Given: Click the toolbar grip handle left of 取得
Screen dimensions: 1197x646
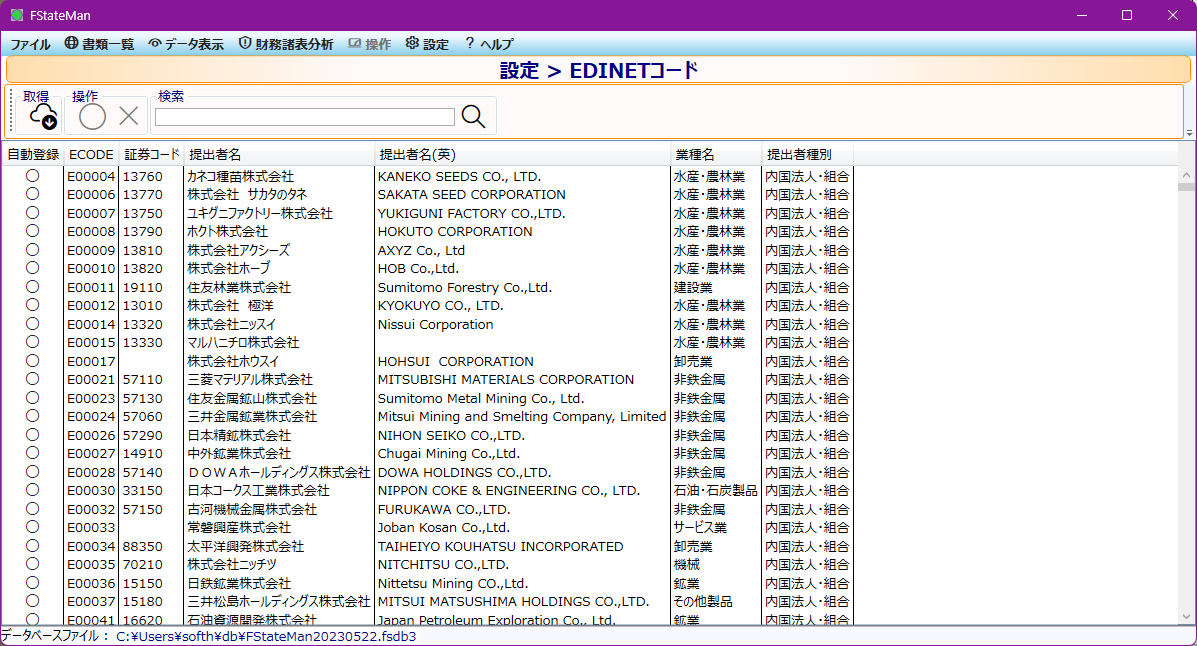Looking at the screenshot, I should [x=11, y=111].
